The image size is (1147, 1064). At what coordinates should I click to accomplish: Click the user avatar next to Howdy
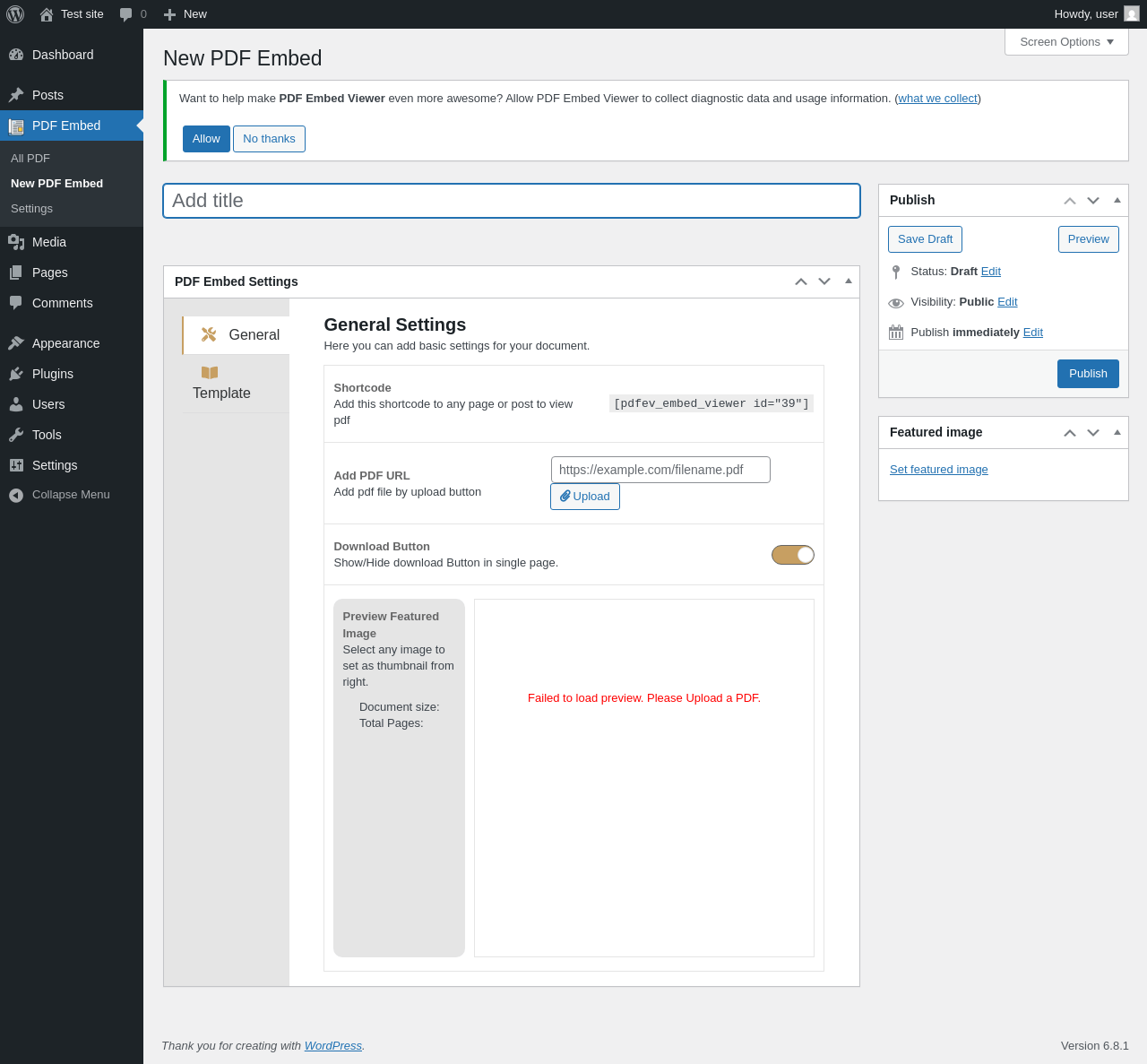[x=1132, y=13]
